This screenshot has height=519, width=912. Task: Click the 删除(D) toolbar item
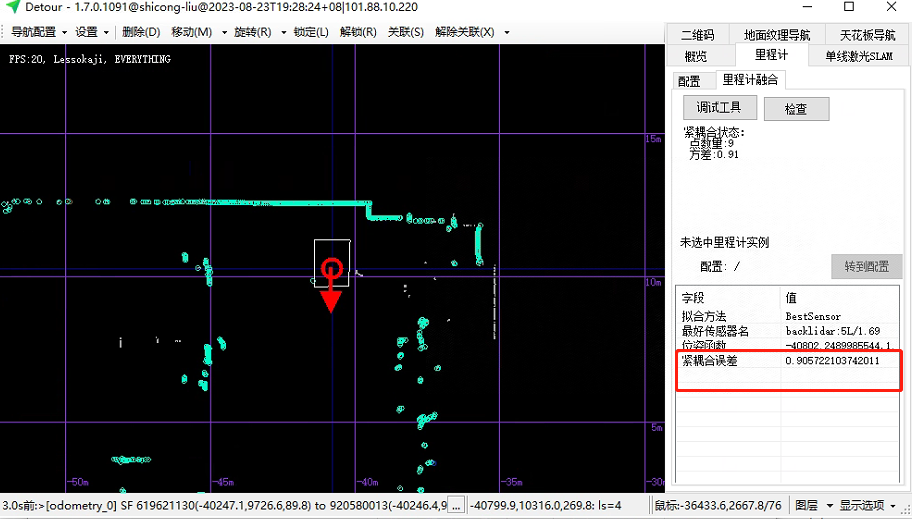tap(141, 32)
